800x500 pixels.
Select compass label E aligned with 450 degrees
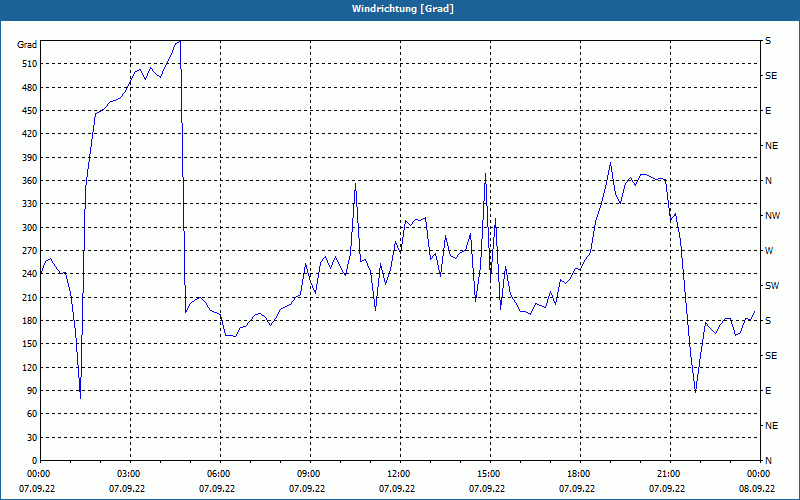tap(768, 111)
